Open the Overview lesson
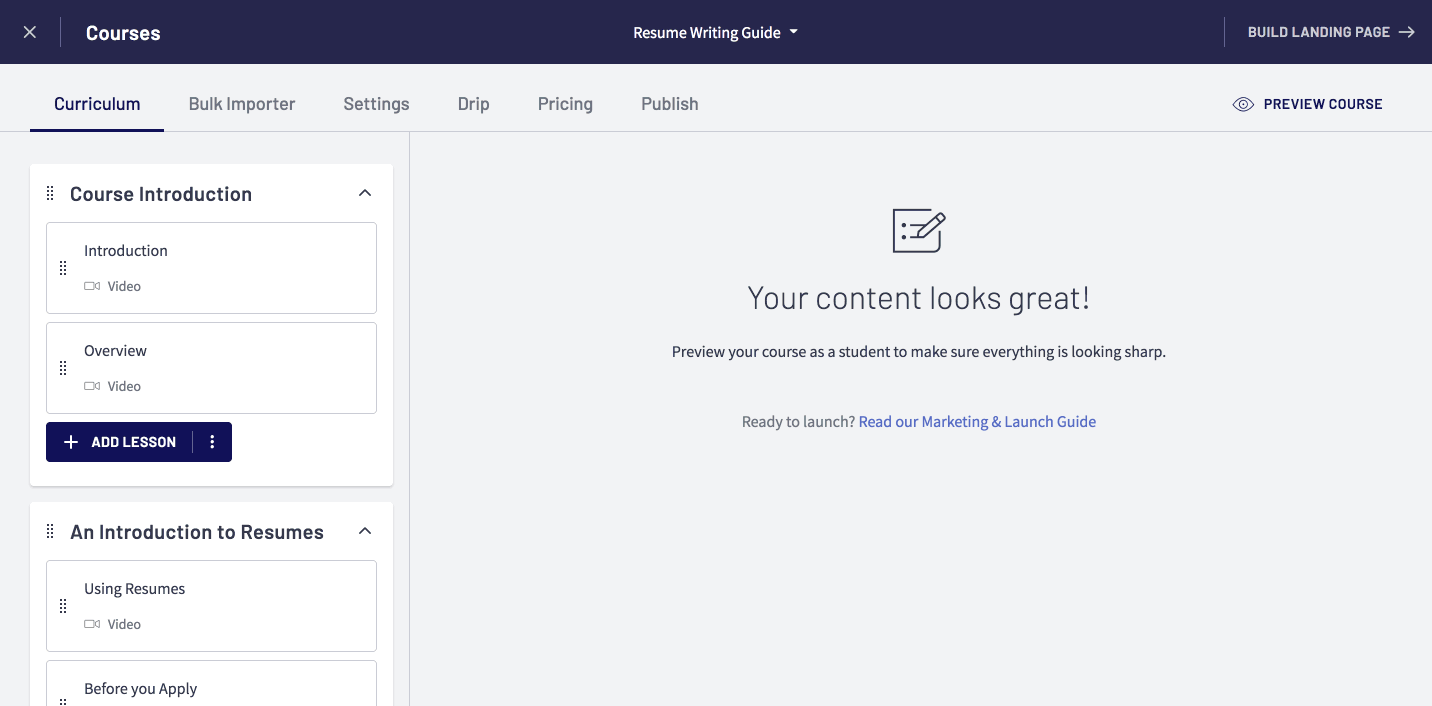The height and width of the screenshot is (706, 1432). click(212, 368)
